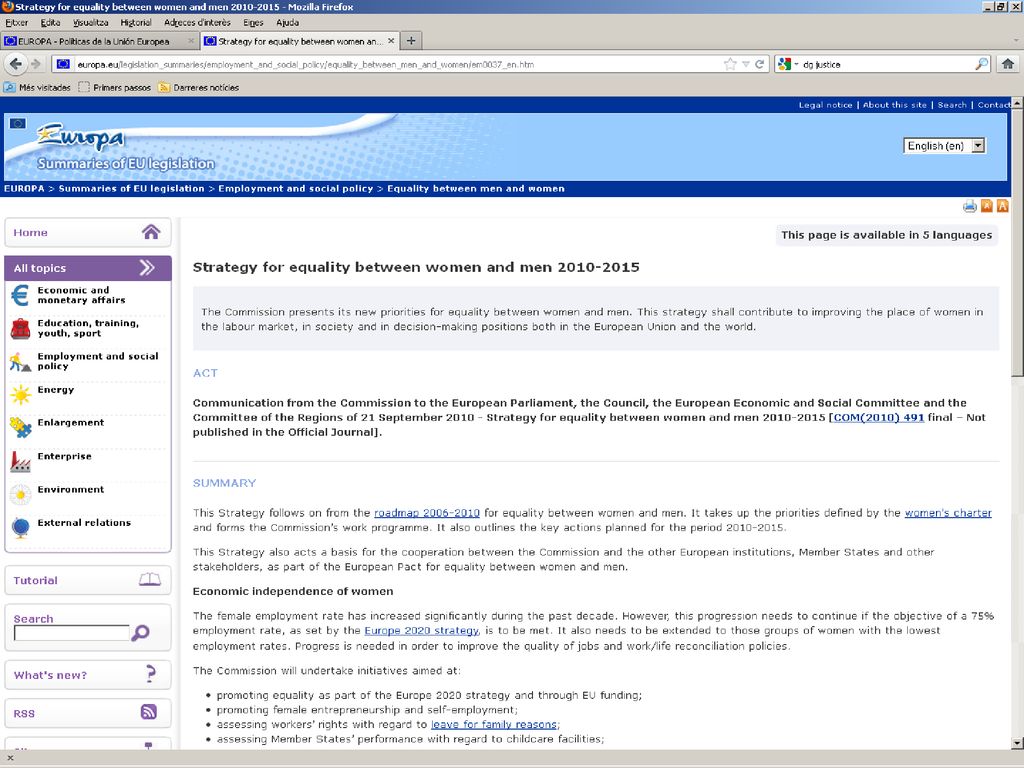Click the page scrollbar down arrow
1024x768 pixels.
tap(1017, 743)
